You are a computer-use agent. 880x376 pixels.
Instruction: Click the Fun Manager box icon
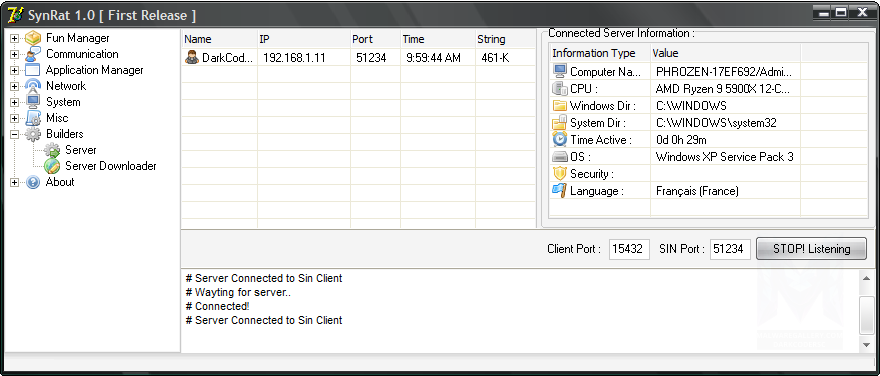(x=33, y=38)
